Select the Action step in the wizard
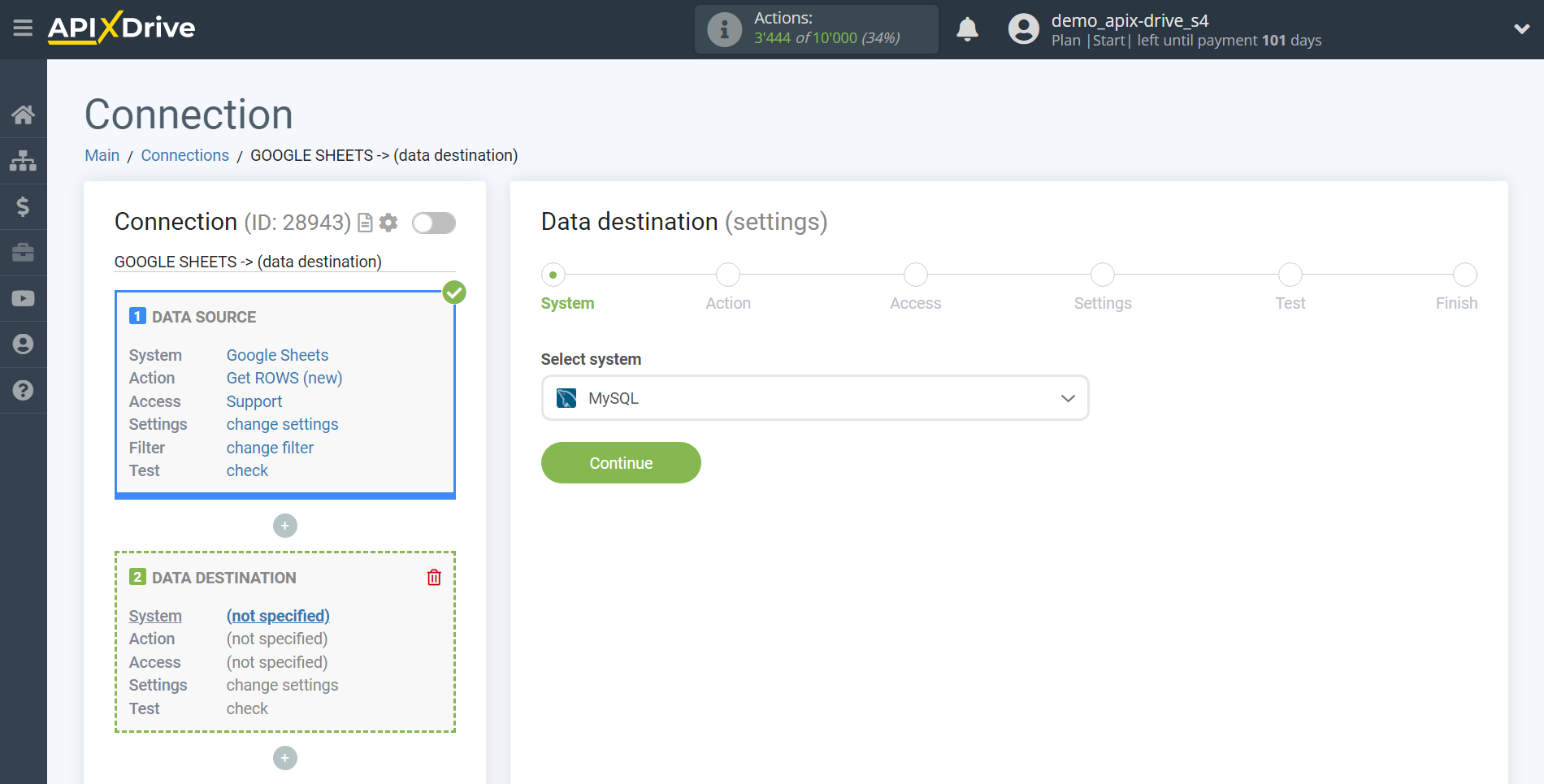Image resolution: width=1544 pixels, height=784 pixels. coord(728,275)
